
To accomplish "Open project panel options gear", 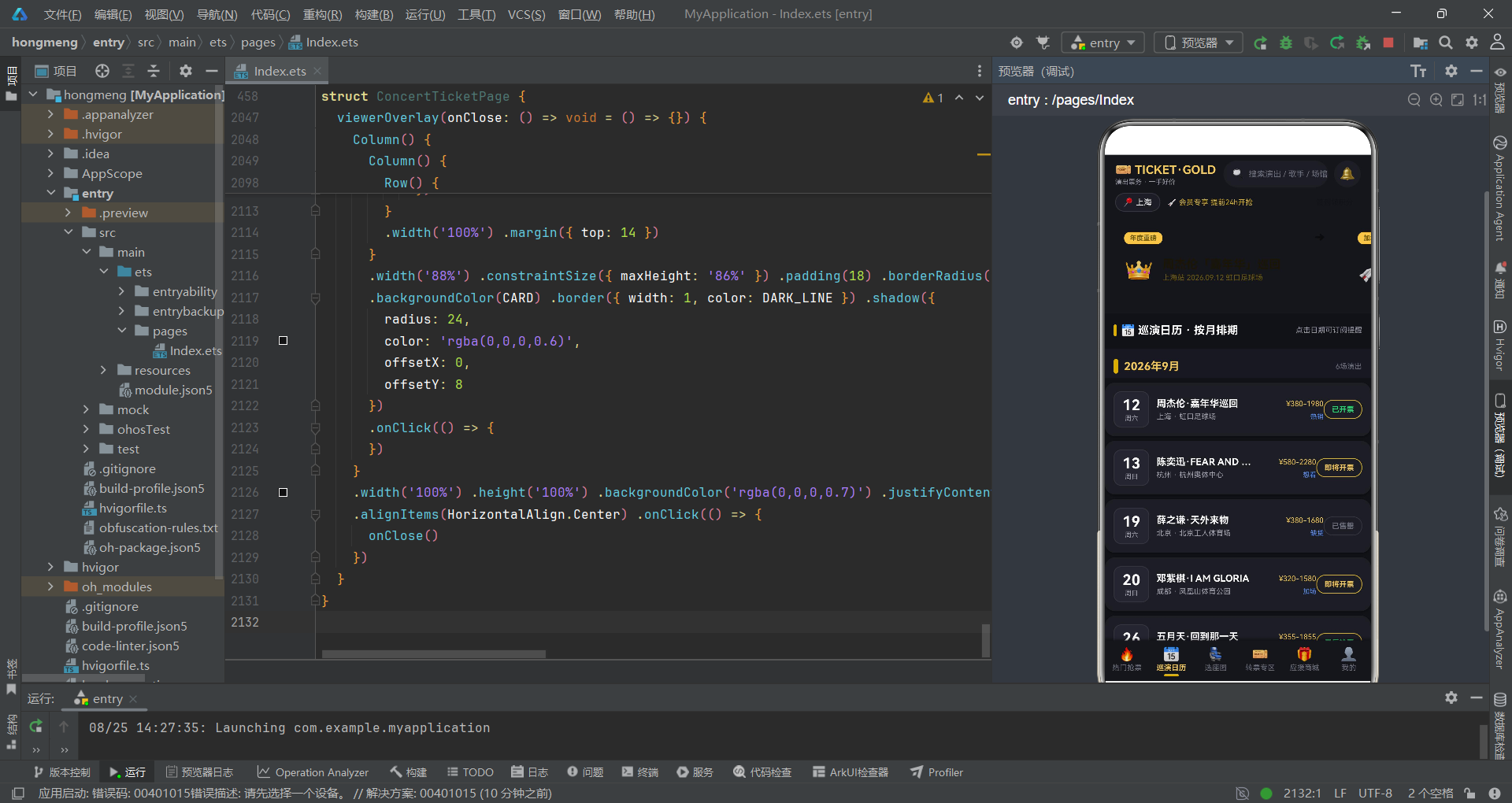I will pos(186,71).
